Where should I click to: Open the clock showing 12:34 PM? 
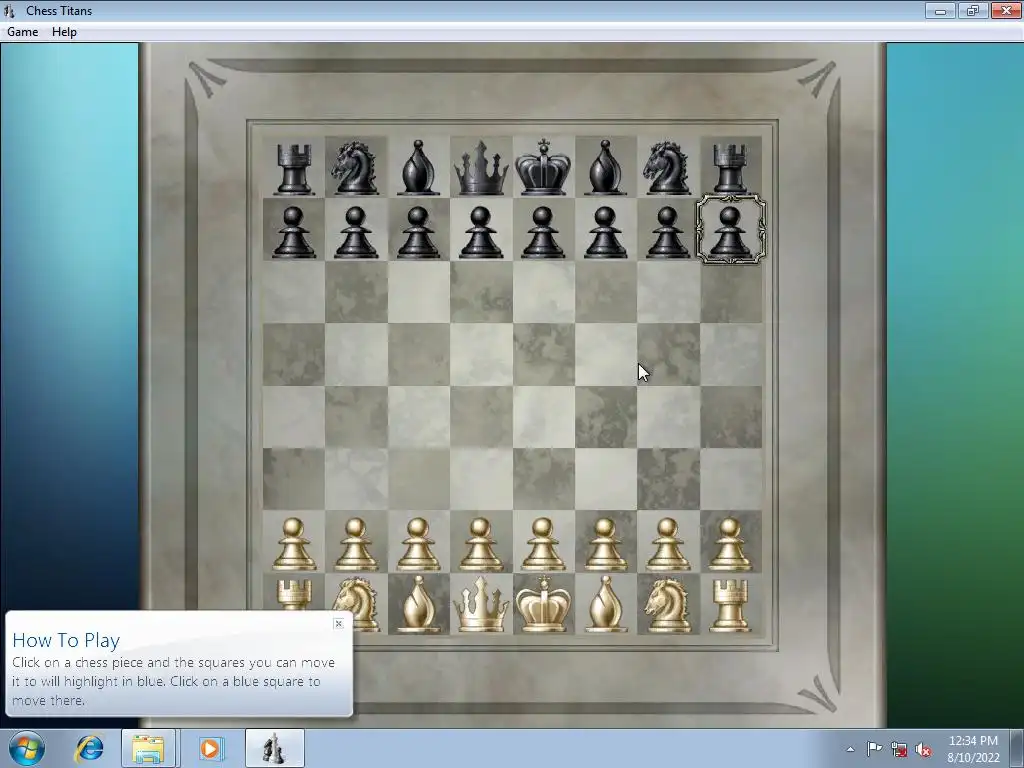(973, 749)
